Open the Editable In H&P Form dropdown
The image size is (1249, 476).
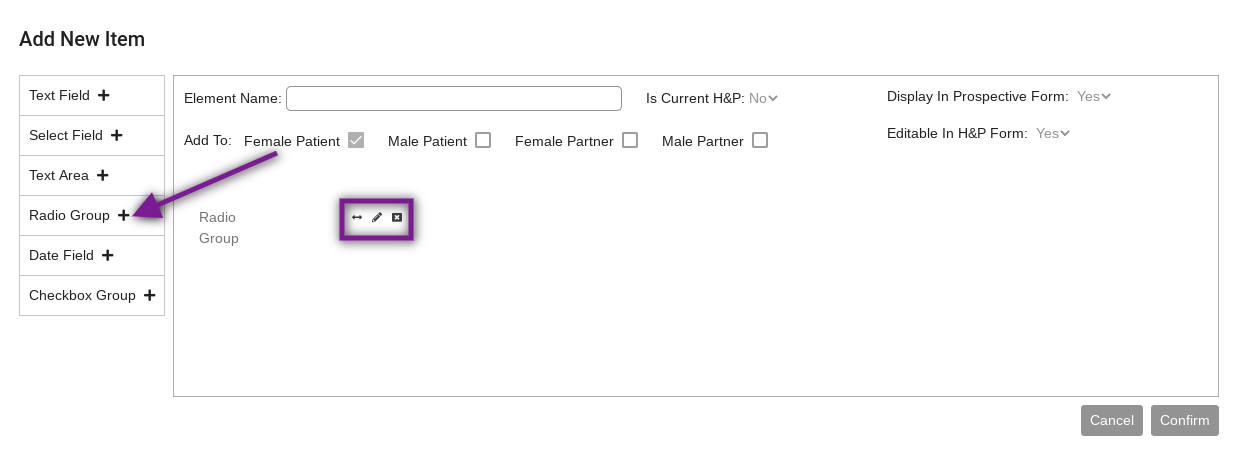(1053, 132)
